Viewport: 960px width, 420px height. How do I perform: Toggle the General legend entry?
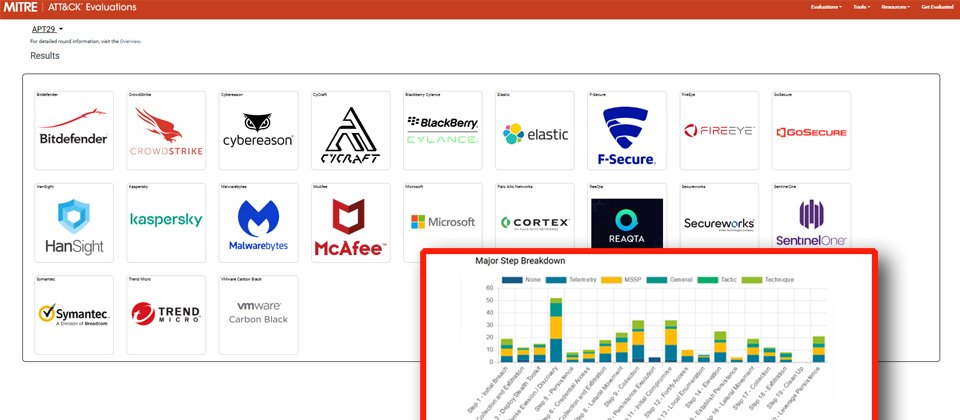pyautogui.click(x=669, y=280)
